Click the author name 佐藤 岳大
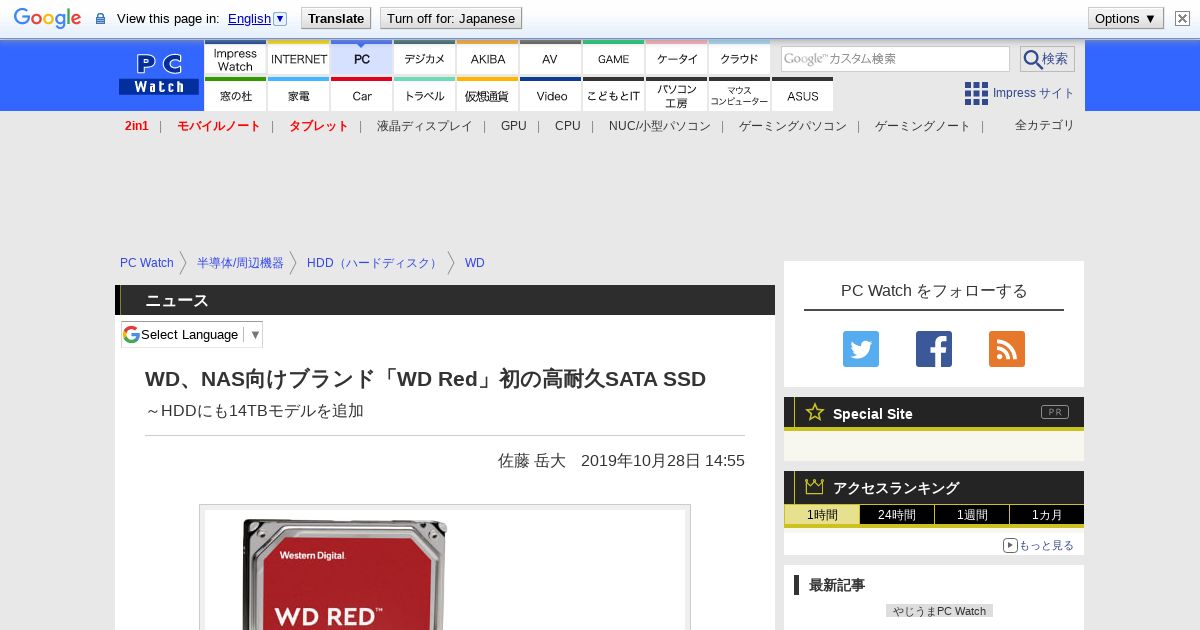The height and width of the screenshot is (630, 1200). point(532,461)
